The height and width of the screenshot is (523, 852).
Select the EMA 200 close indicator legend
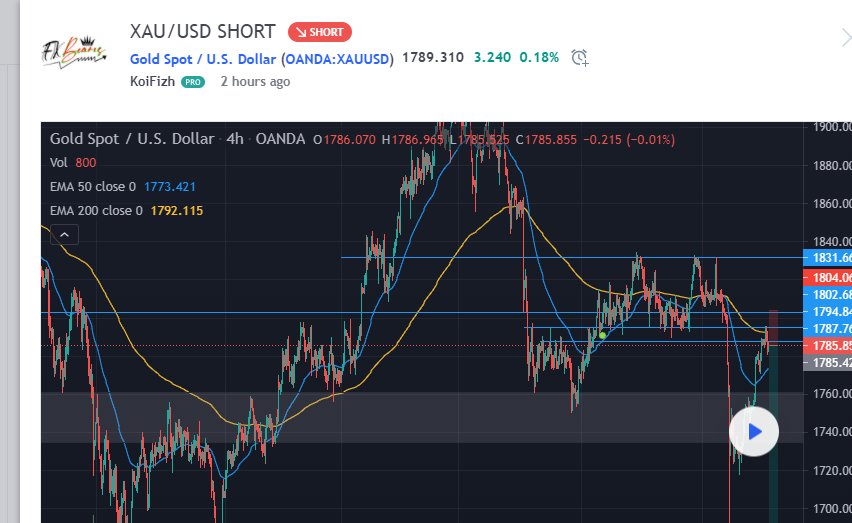pyautogui.click(x=126, y=211)
